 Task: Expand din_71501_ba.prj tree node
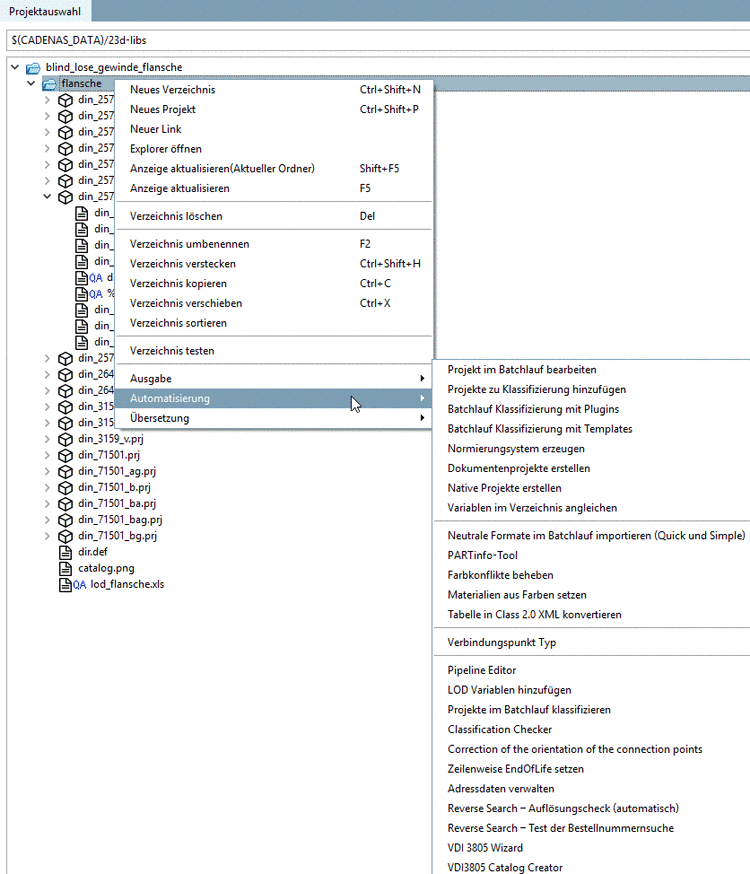pos(47,504)
